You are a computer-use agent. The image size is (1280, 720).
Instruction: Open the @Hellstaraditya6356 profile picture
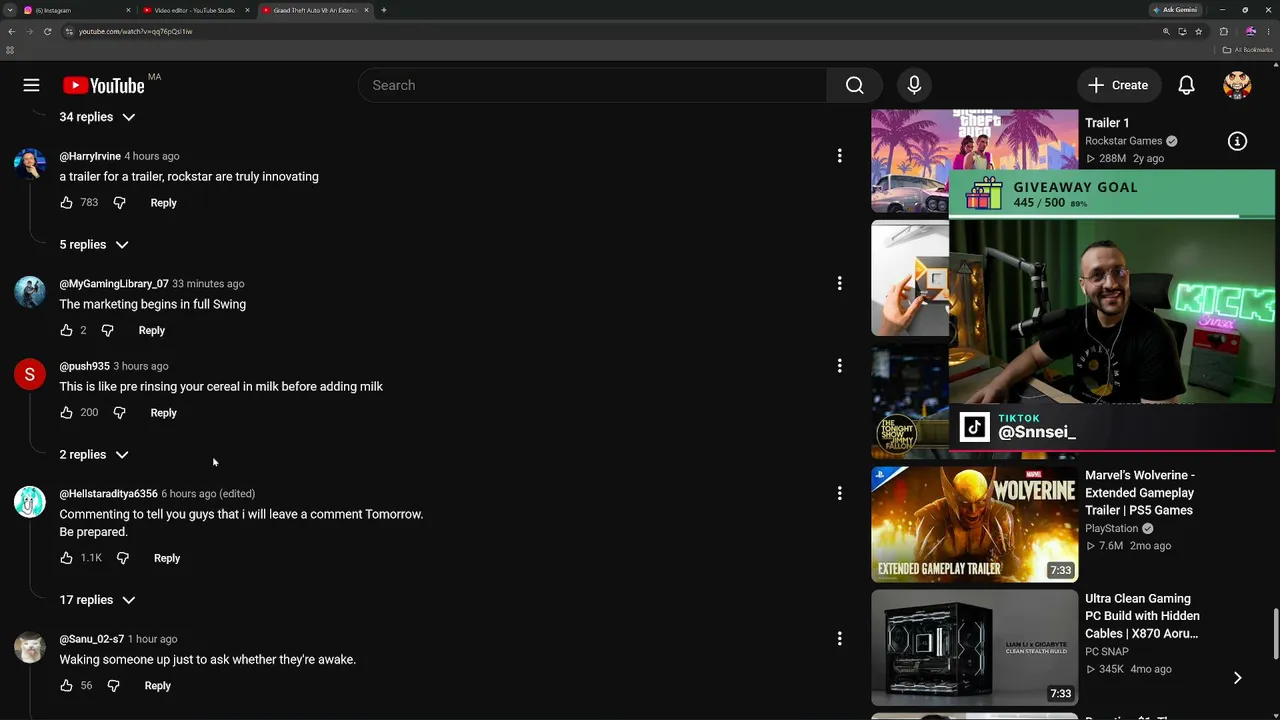pyautogui.click(x=30, y=502)
